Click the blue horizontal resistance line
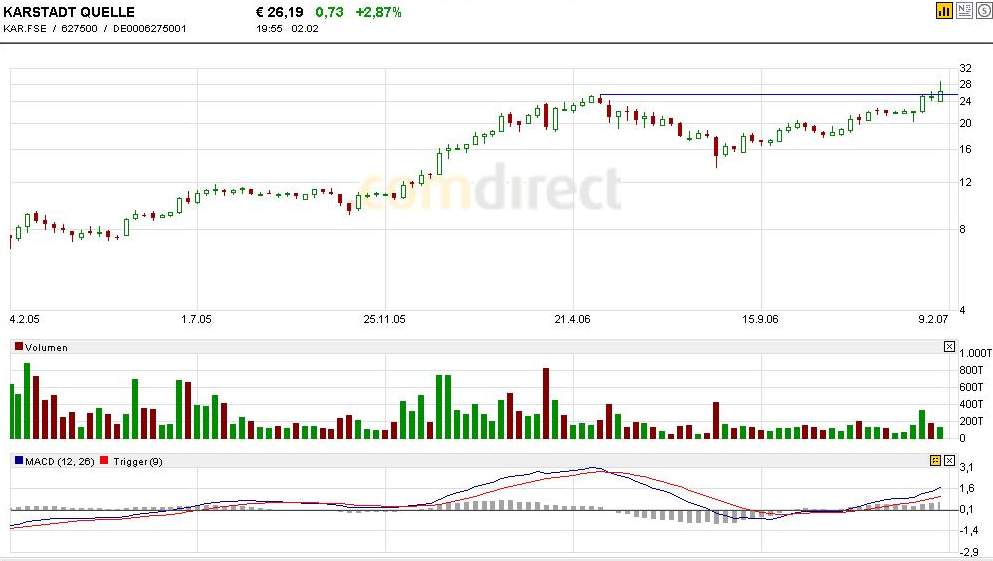Viewport: 993px width, 561px height. tap(778, 94)
